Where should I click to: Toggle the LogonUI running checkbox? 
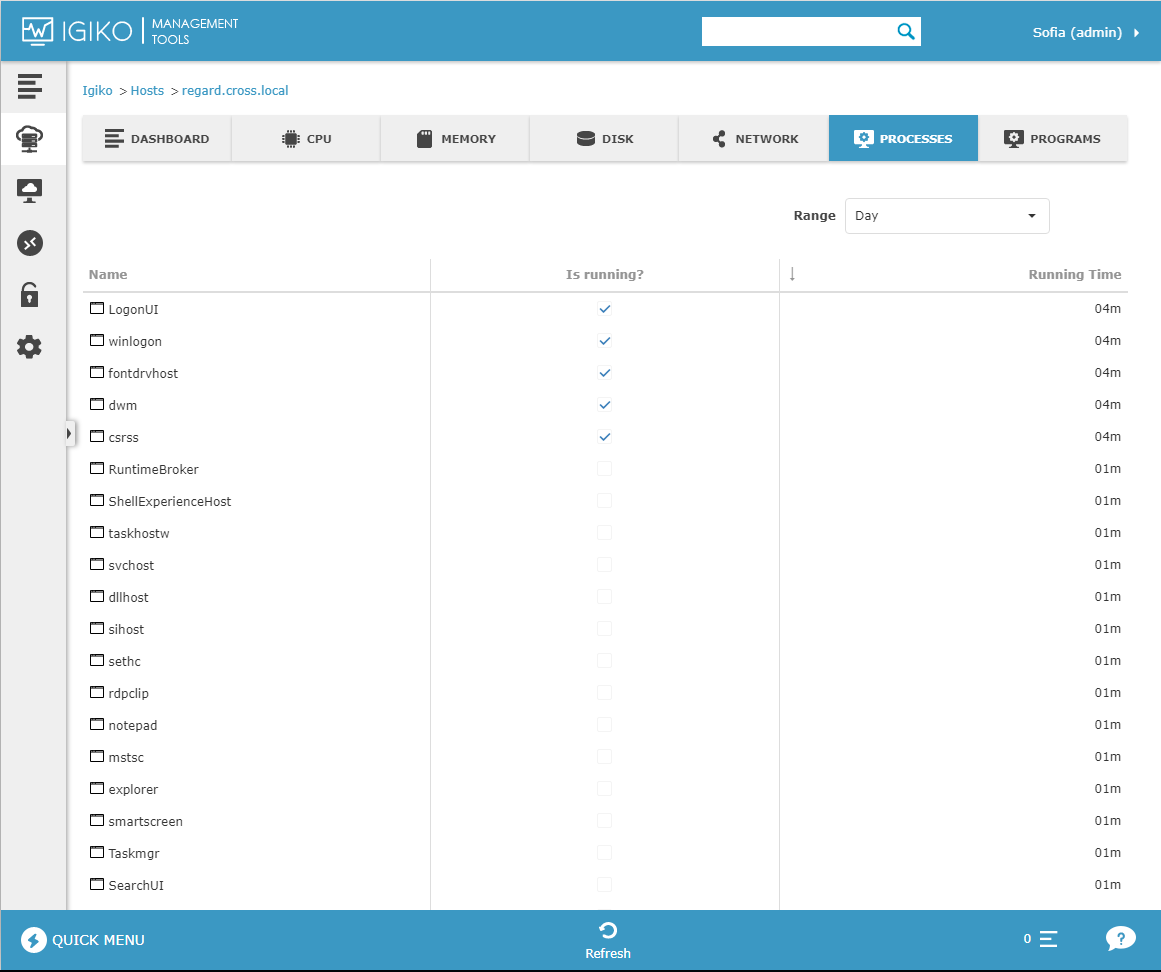[605, 309]
